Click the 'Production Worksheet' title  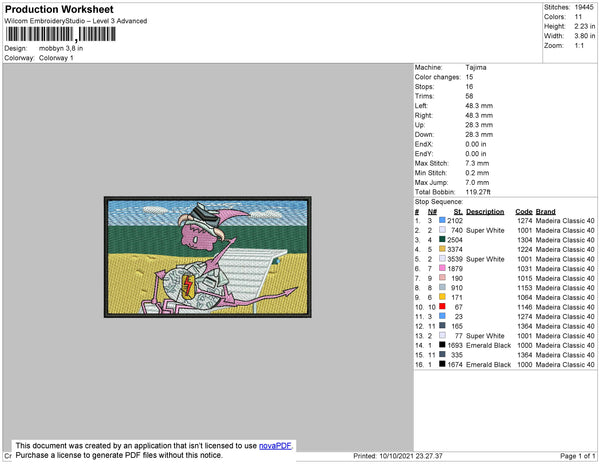tap(59, 10)
